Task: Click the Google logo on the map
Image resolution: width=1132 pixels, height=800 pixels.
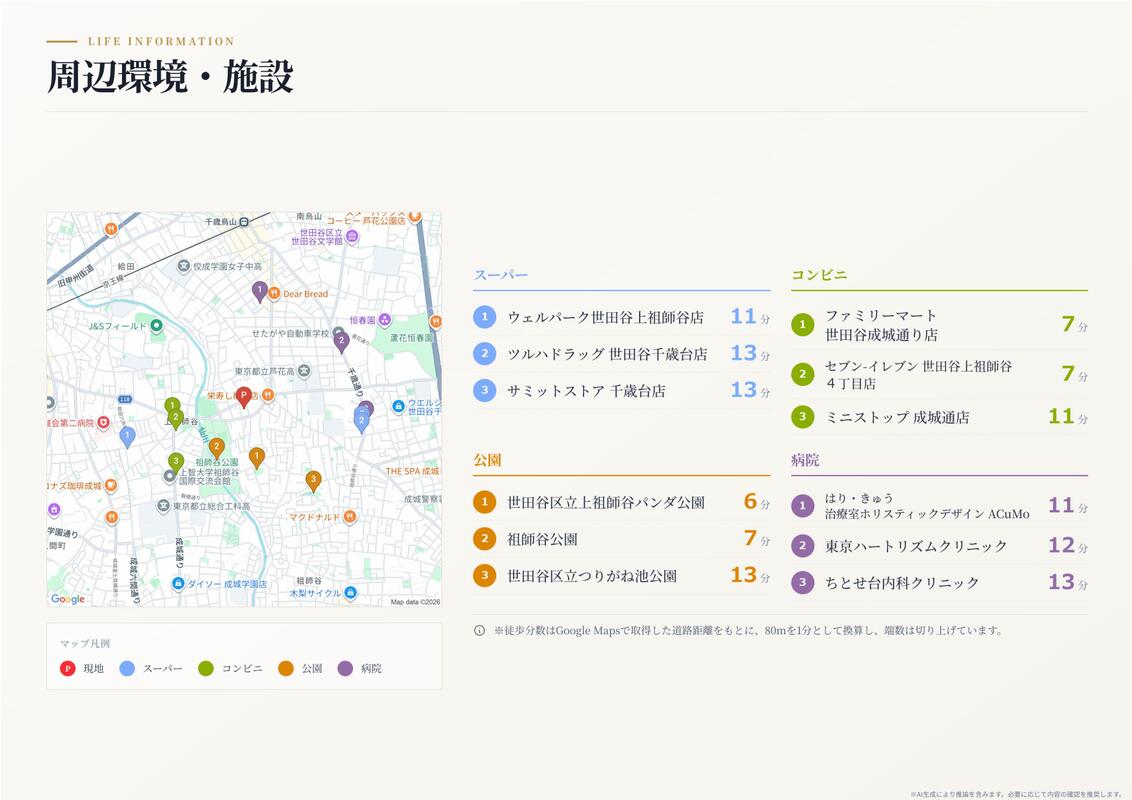Action: click(x=68, y=599)
